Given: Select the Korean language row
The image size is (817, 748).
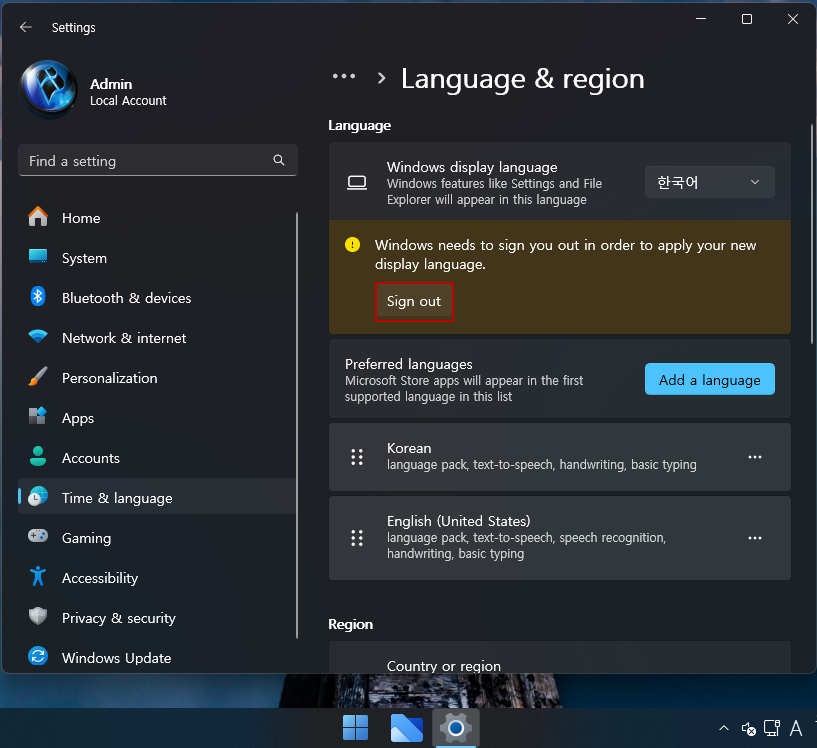Looking at the screenshot, I should (x=560, y=457).
